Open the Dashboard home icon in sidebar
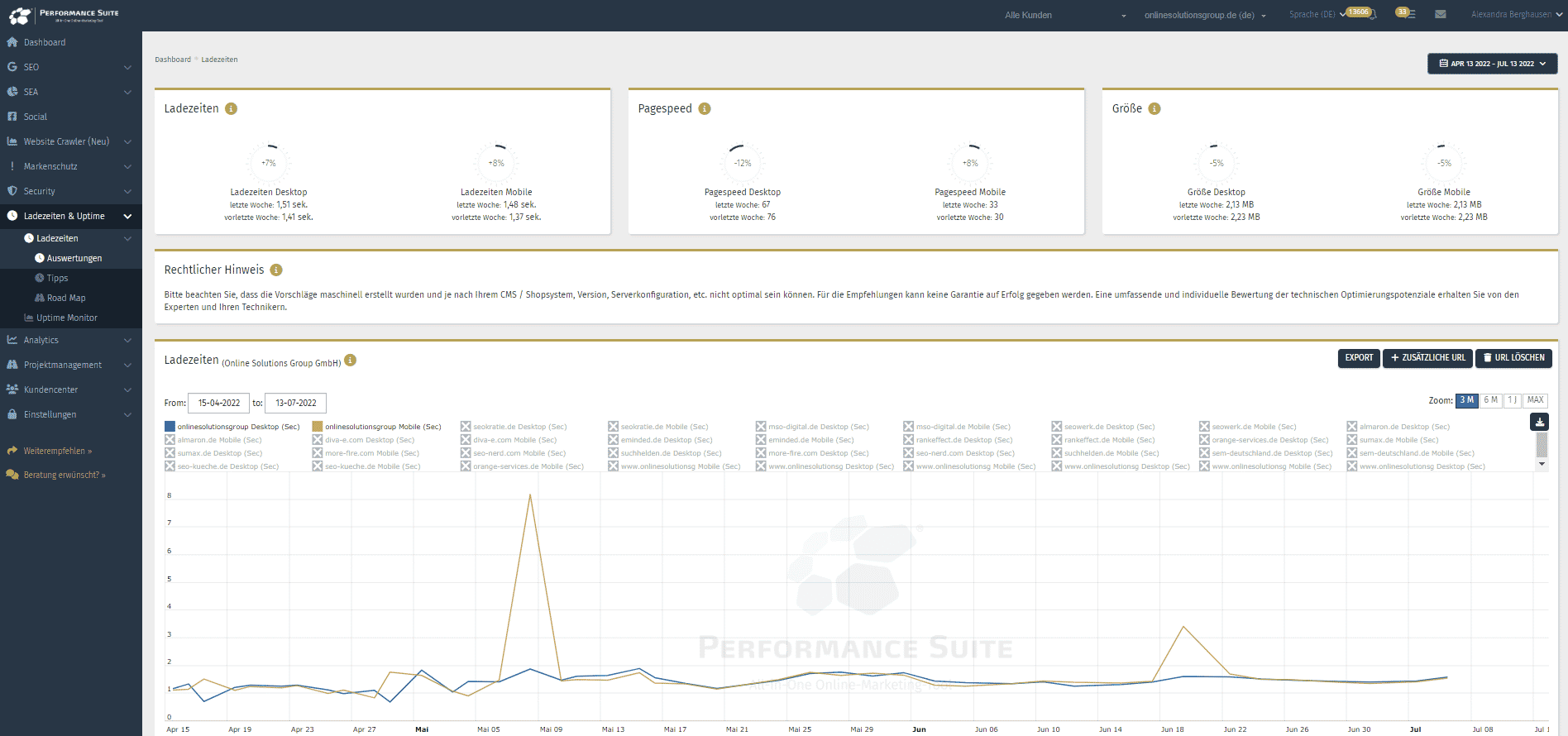The image size is (1568, 736). point(12,42)
